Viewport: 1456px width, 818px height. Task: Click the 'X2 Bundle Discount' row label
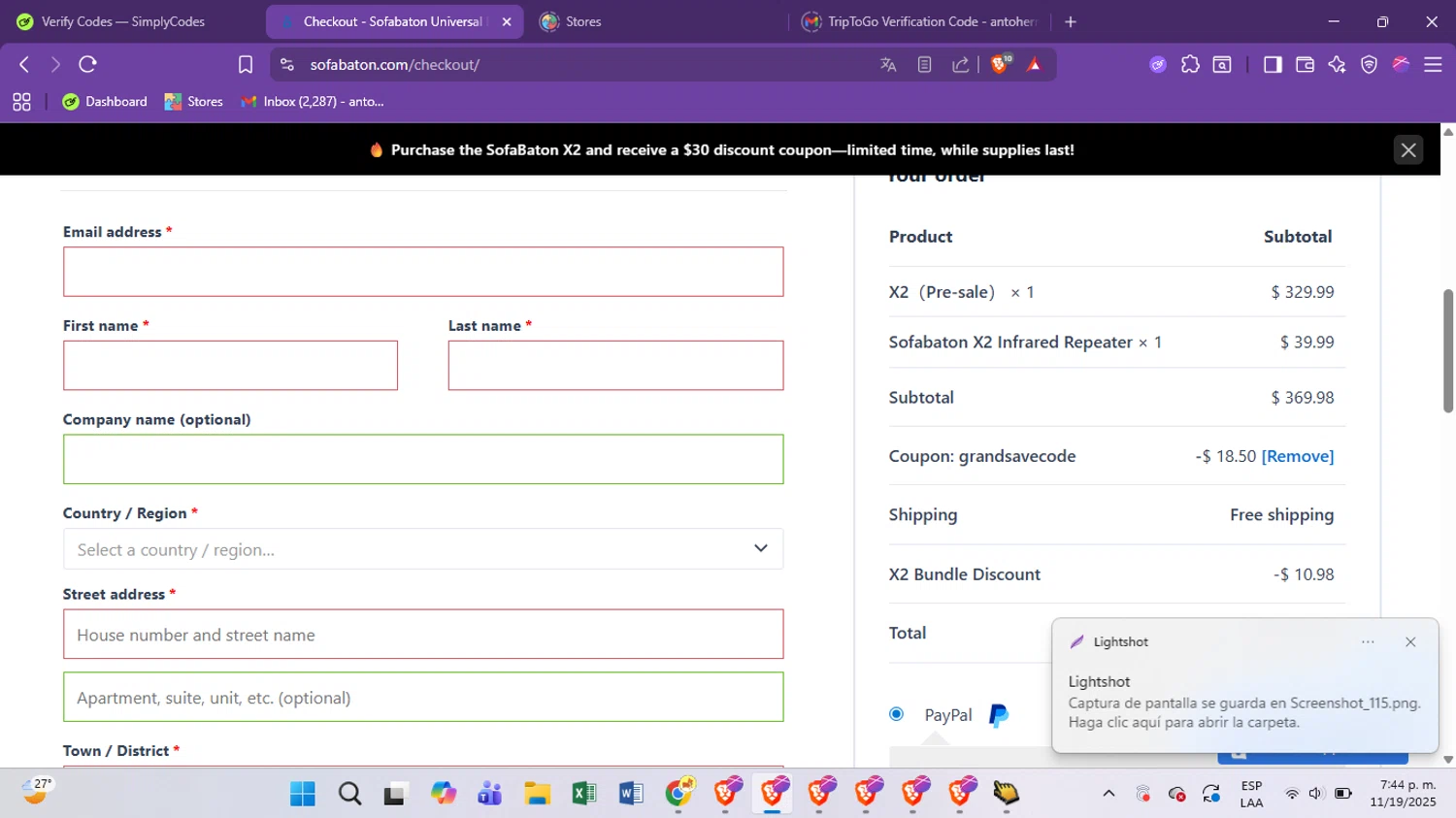(965, 574)
